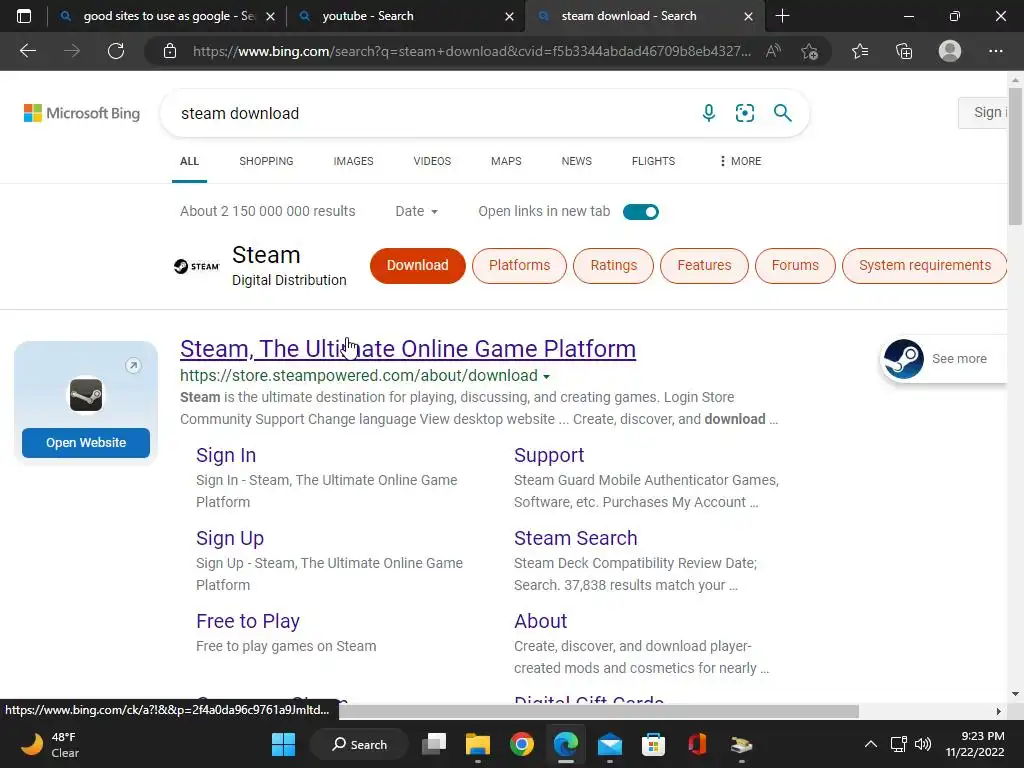Click the orange Download pill button
This screenshot has height=768, width=1024.
[x=417, y=266]
